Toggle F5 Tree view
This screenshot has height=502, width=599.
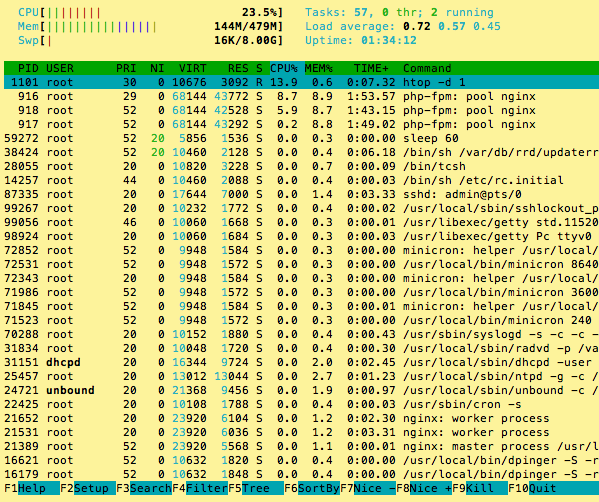(256, 488)
